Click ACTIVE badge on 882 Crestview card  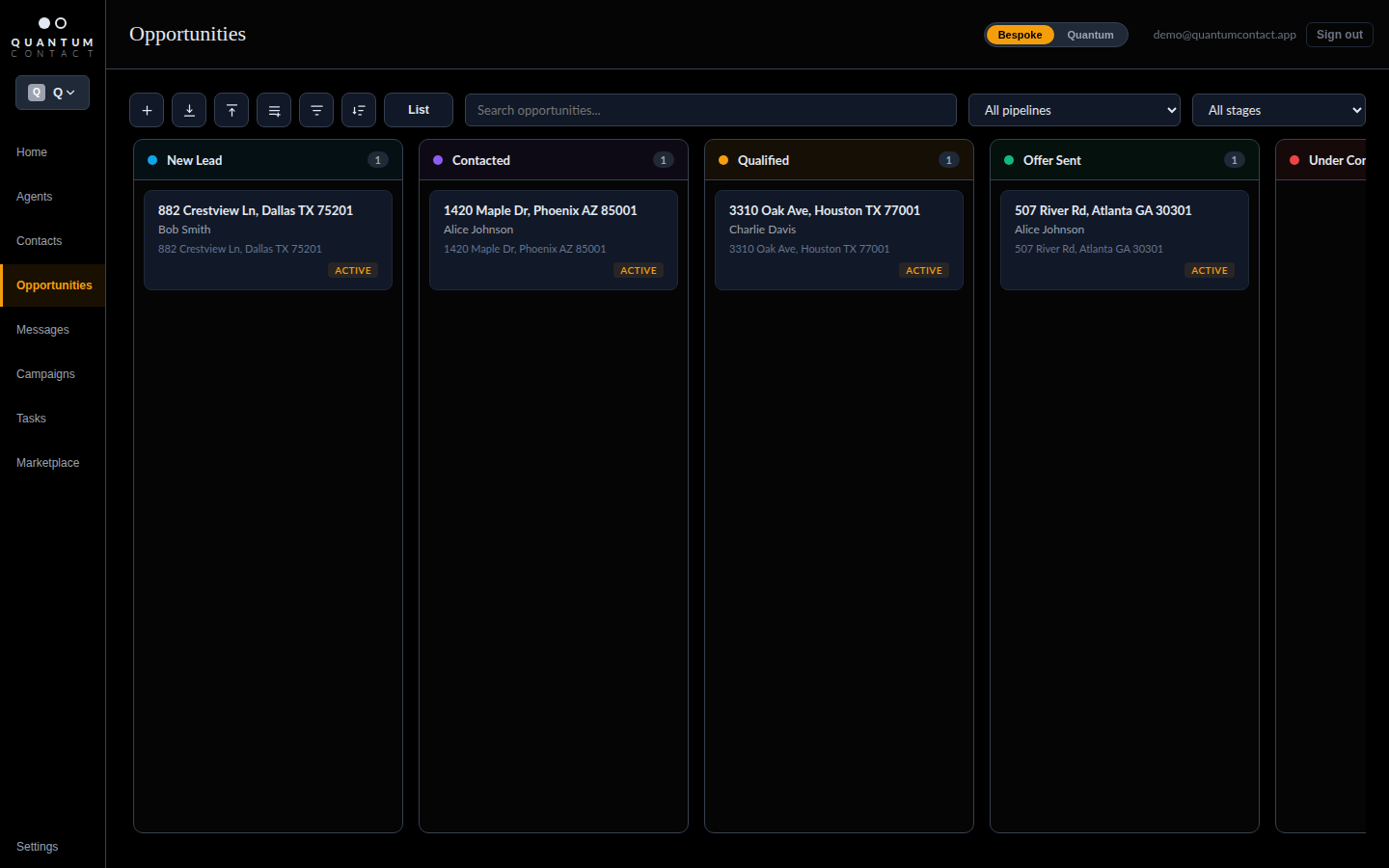pyautogui.click(x=353, y=271)
